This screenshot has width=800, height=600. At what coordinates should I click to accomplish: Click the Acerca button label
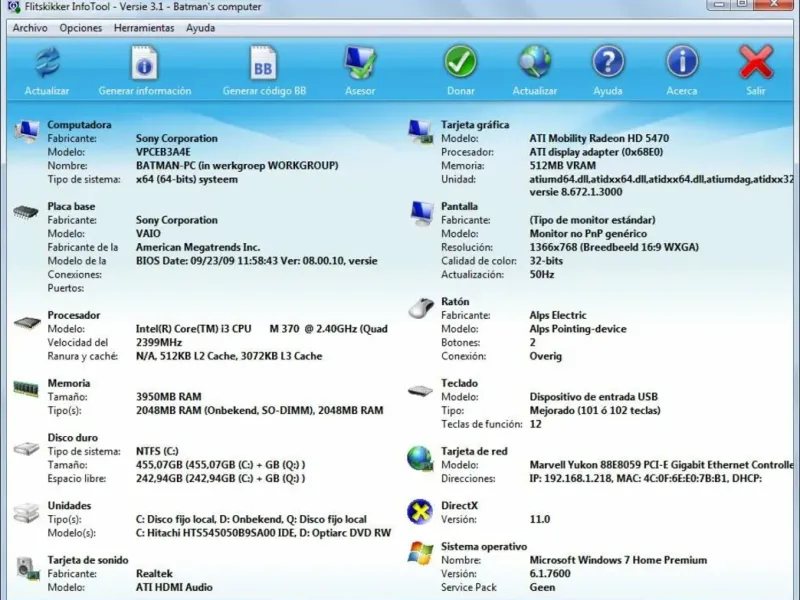[x=682, y=91]
